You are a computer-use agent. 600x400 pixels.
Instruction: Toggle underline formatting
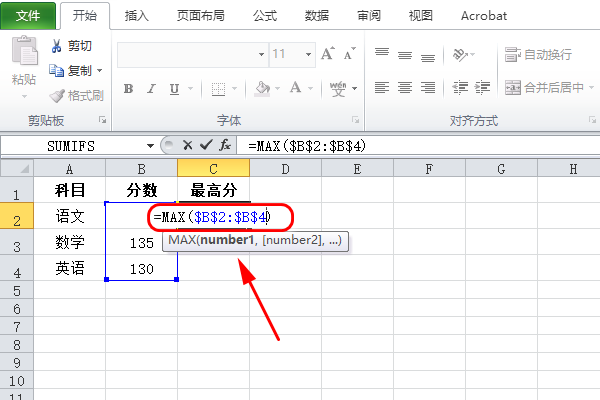(x=174, y=89)
